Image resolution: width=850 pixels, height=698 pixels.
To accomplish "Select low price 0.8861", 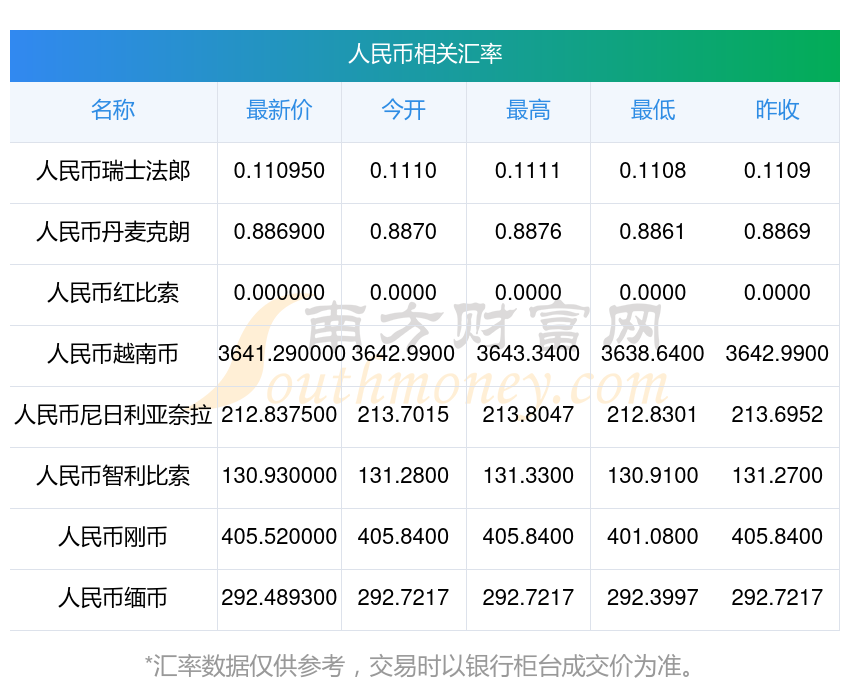I will tap(653, 232).
